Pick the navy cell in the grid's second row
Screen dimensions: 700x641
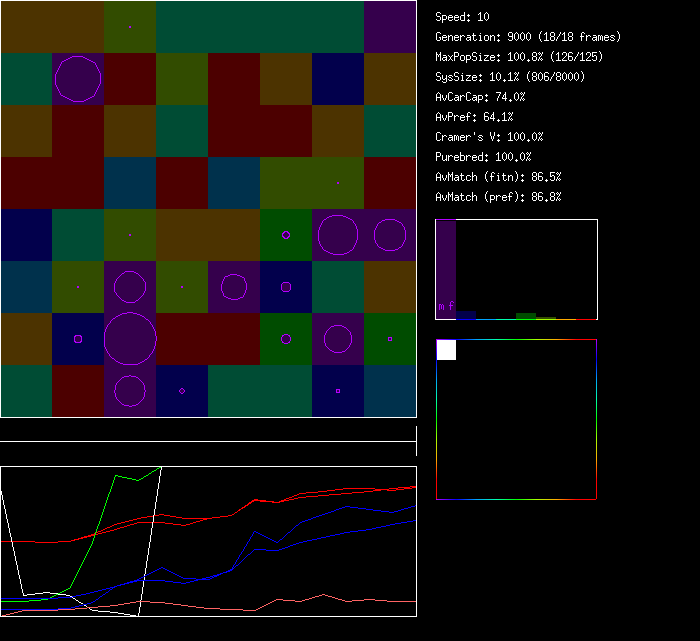338,78
